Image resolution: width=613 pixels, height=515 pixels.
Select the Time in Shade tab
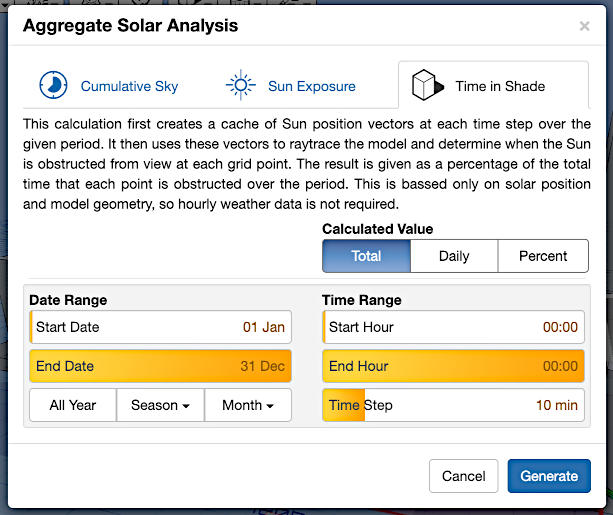498,86
